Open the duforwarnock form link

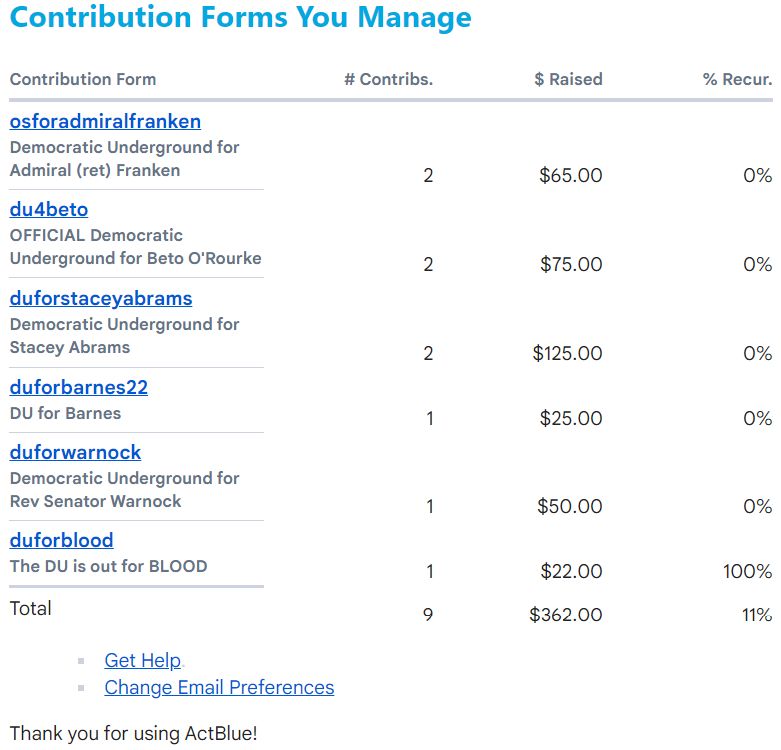pos(75,452)
